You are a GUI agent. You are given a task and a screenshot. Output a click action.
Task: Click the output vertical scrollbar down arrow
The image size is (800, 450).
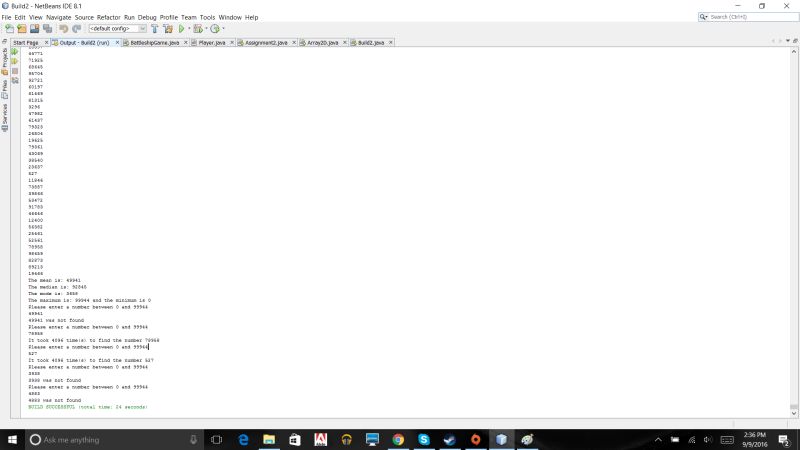[794, 414]
